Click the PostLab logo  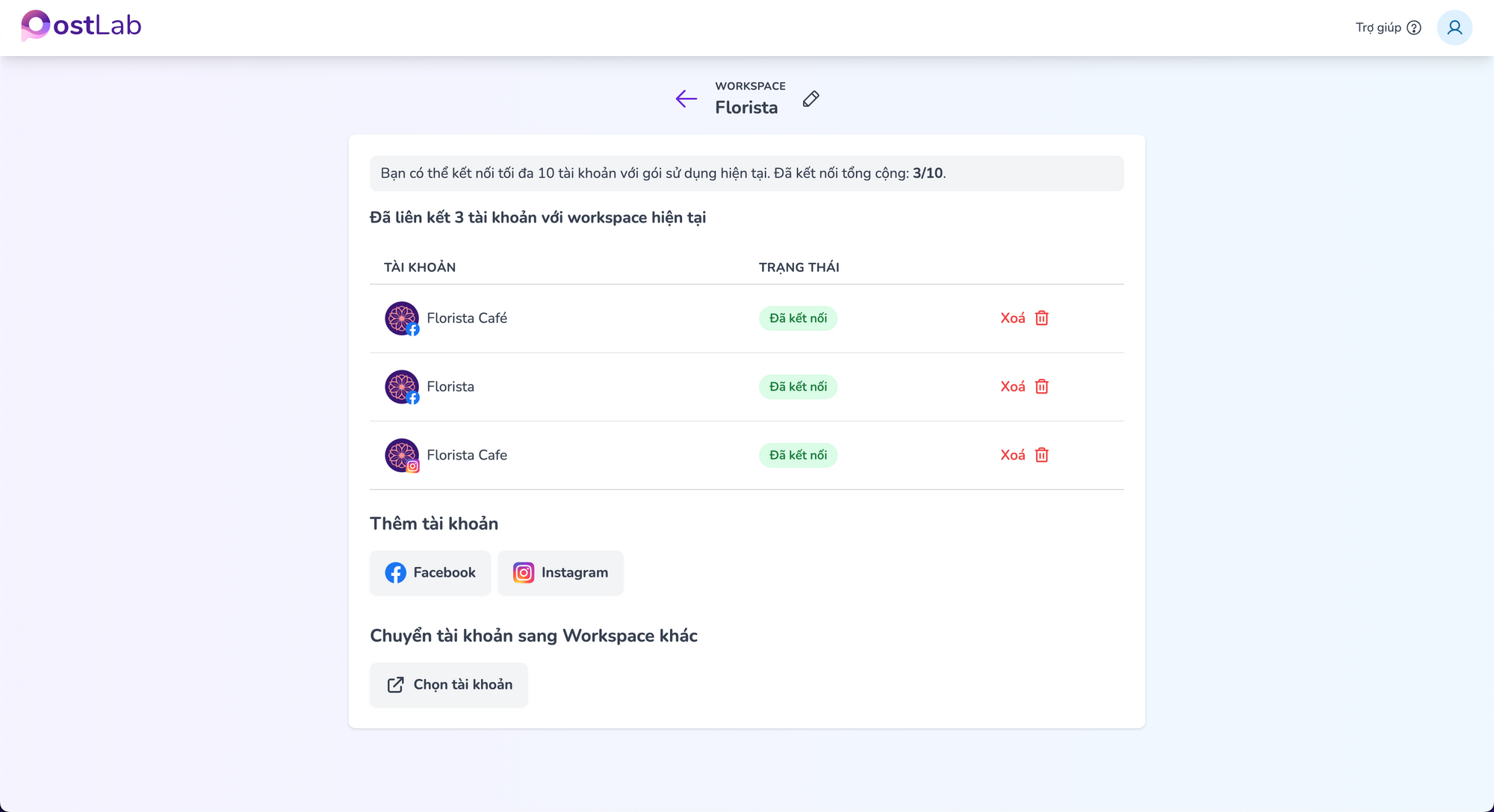click(81, 25)
